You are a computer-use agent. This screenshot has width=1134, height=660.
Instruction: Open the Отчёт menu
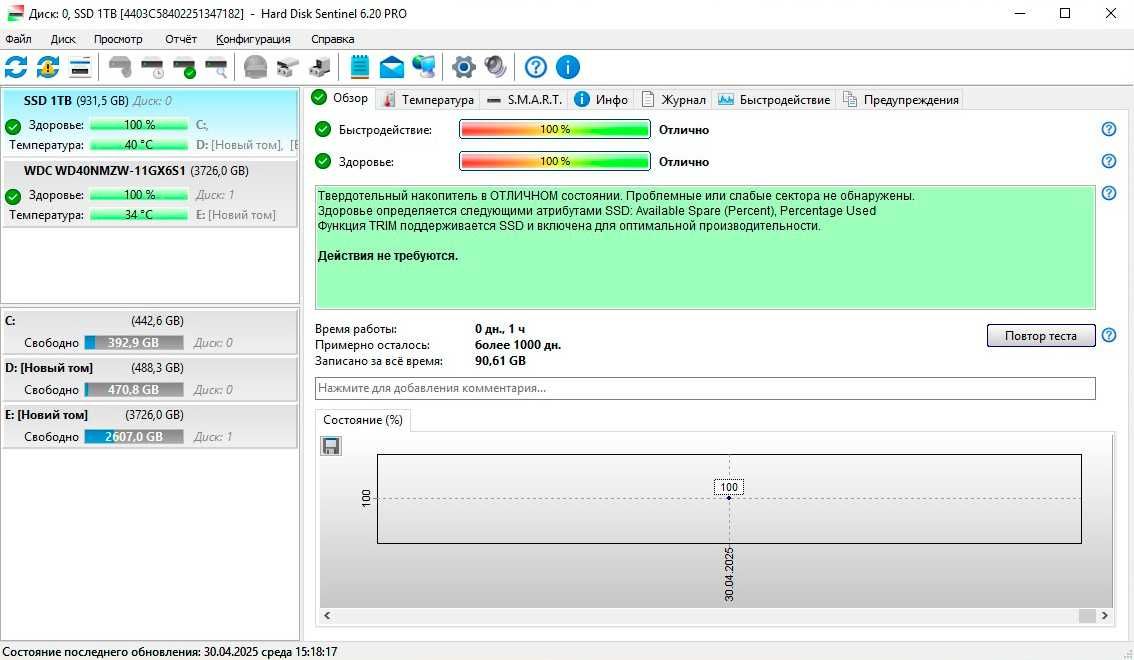[181, 39]
